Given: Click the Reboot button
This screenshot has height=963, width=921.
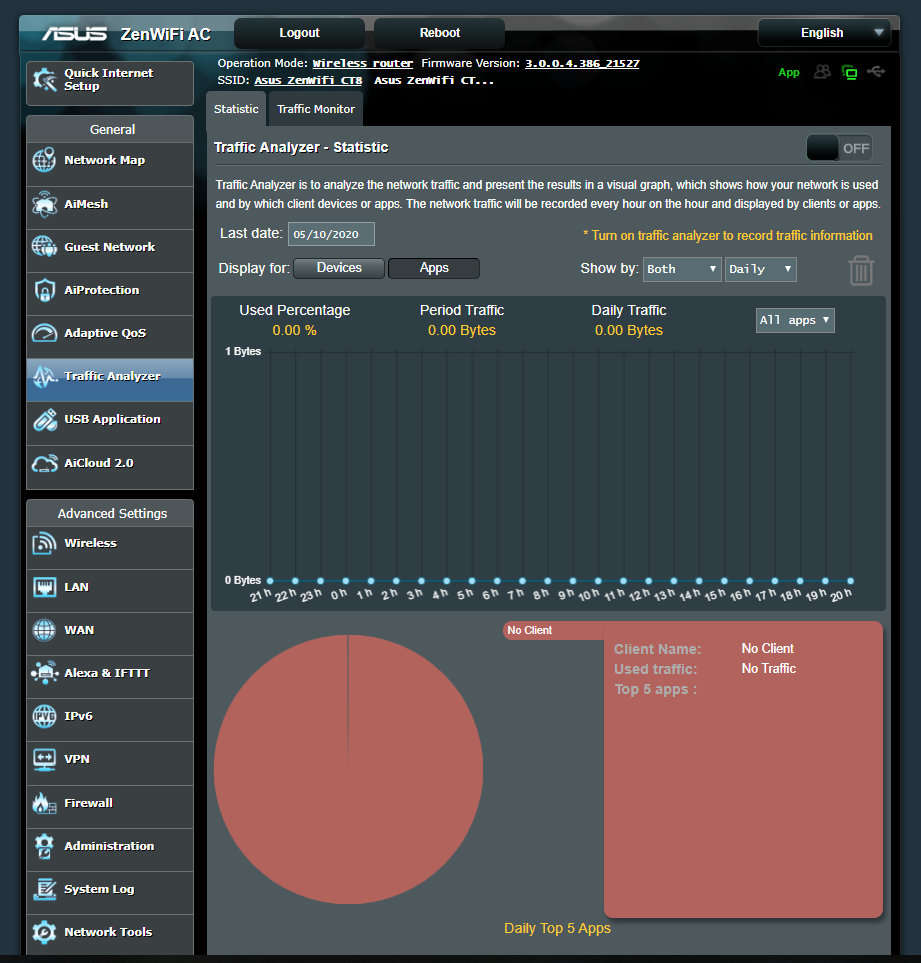Looking at the screenshot, I should [x=440, y=33].
